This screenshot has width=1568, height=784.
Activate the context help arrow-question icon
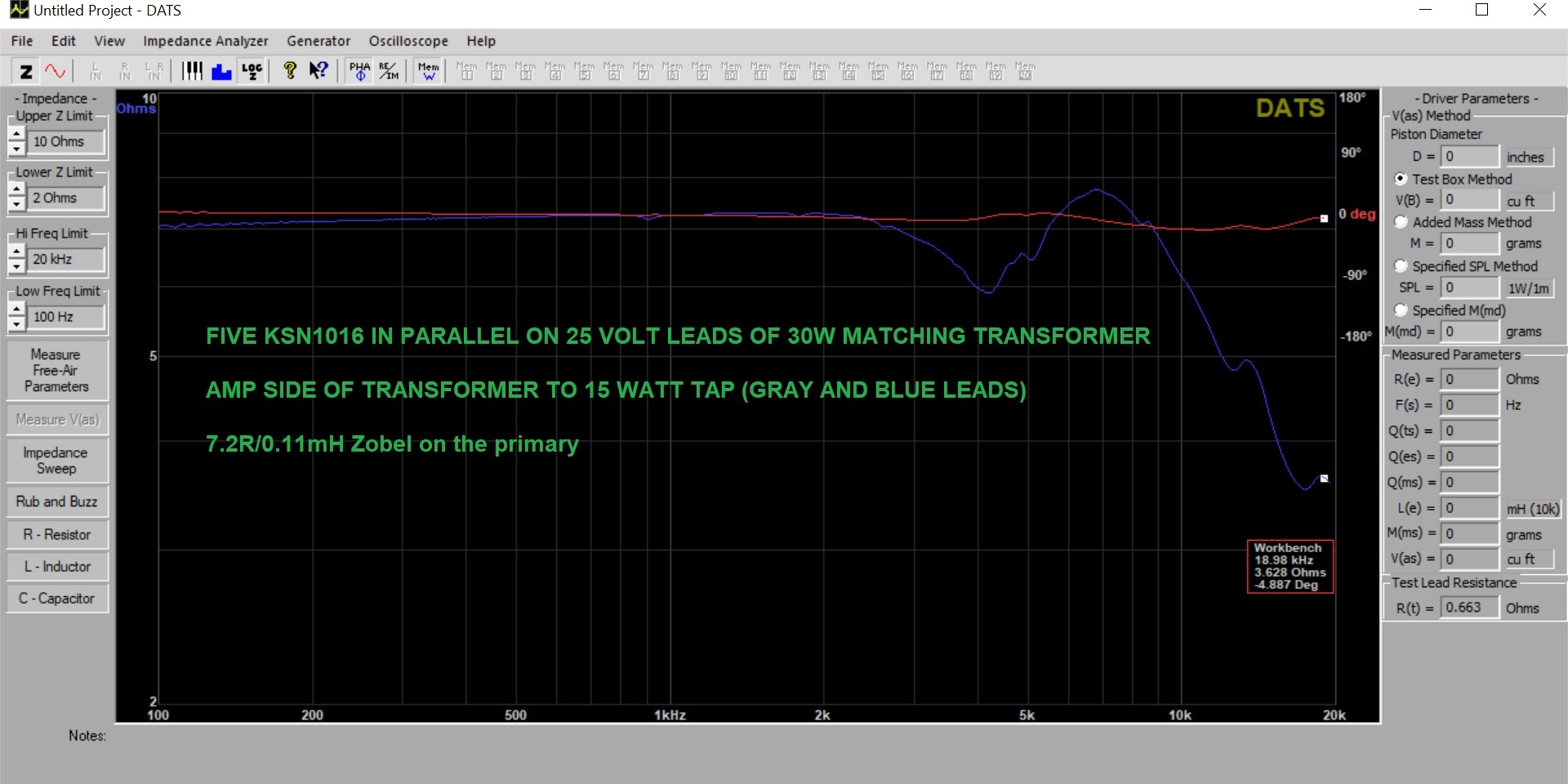click(318, 71)
